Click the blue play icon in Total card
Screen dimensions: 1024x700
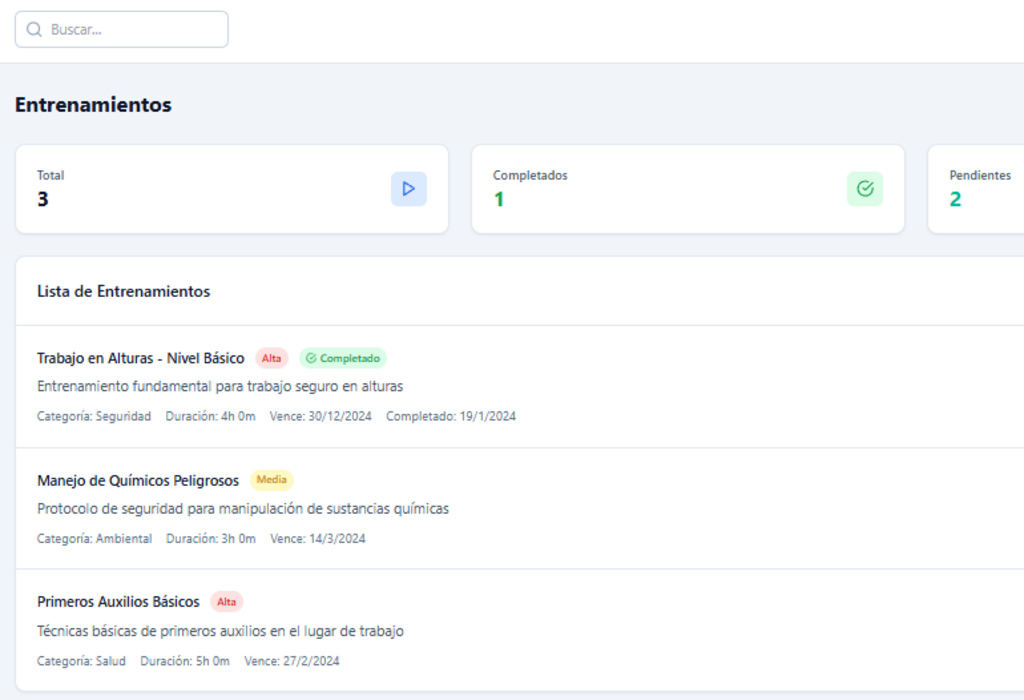[x=408, y=189]
